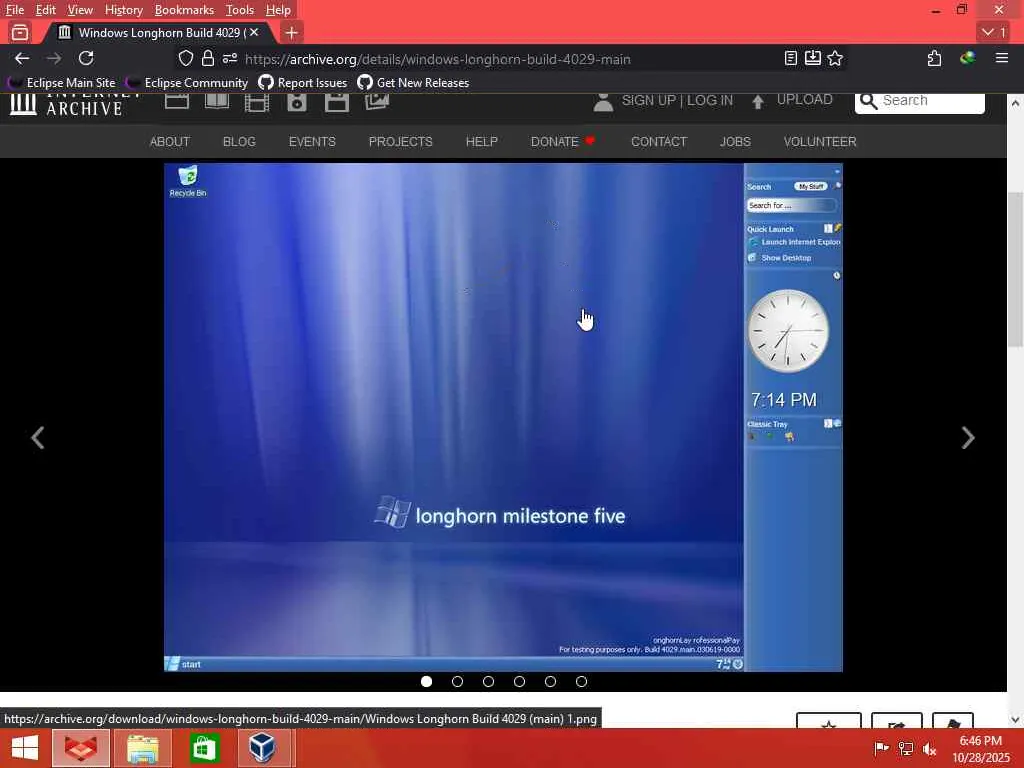Select the fifth carousel dot

click(x=551, y=681)
